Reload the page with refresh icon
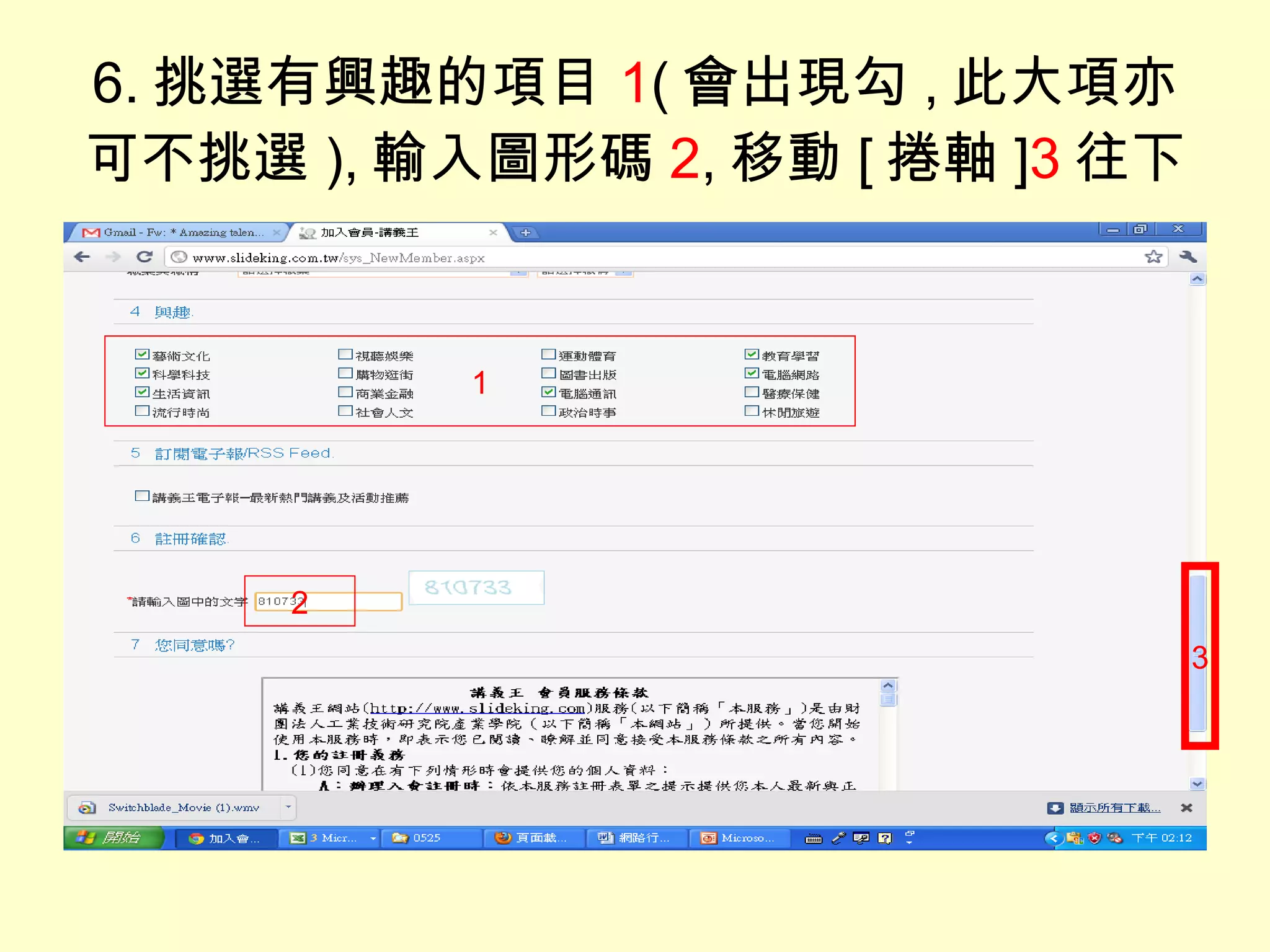This screenshot has width=1270, height=952. click(144, 257)
